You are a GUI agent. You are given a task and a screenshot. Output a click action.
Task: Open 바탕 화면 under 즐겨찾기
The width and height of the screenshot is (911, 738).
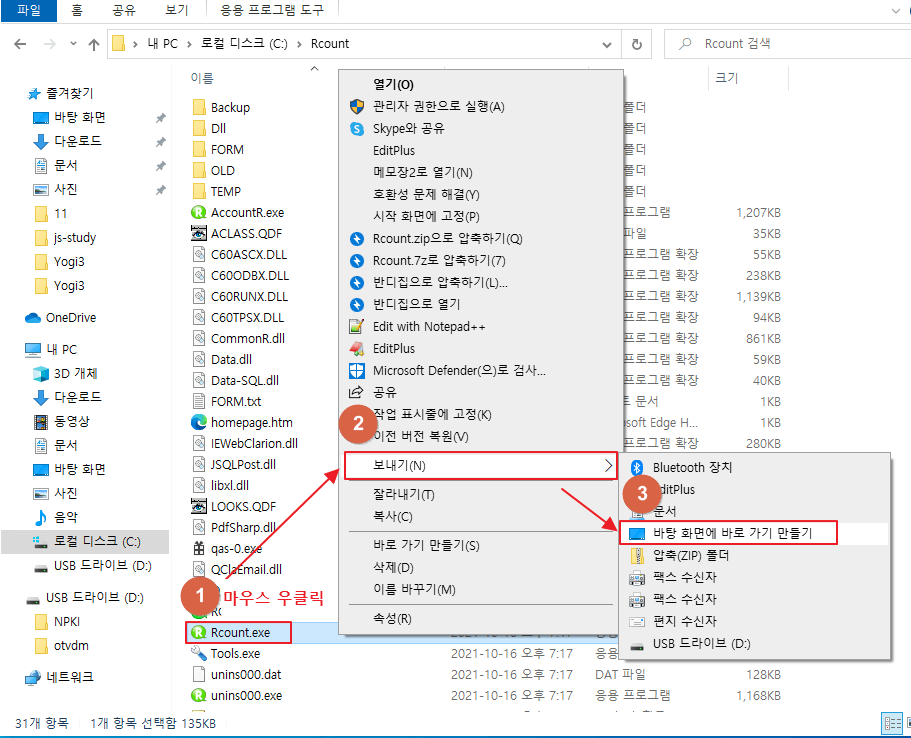[x=80, y=117]
